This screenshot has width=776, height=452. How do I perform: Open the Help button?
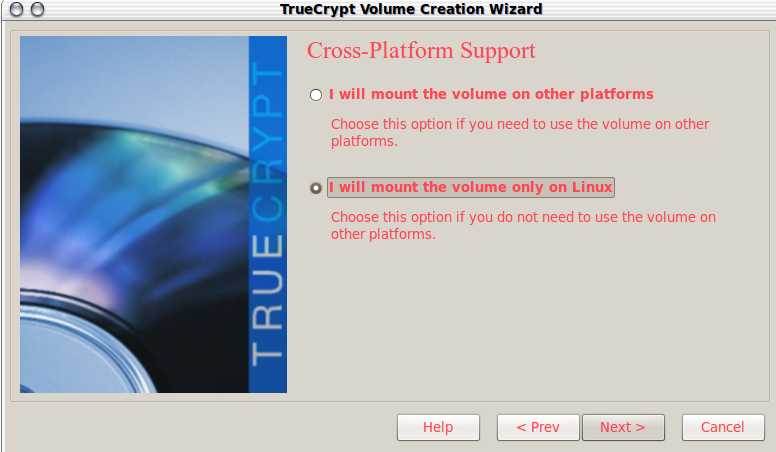(438, 427)
